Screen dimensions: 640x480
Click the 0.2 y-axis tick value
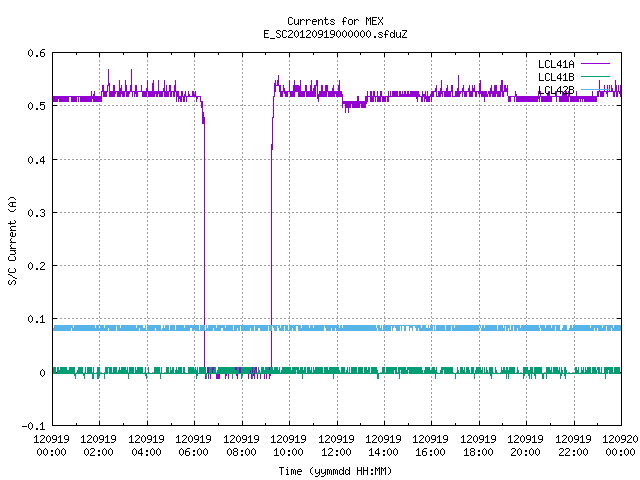click(x=36, y=266)
